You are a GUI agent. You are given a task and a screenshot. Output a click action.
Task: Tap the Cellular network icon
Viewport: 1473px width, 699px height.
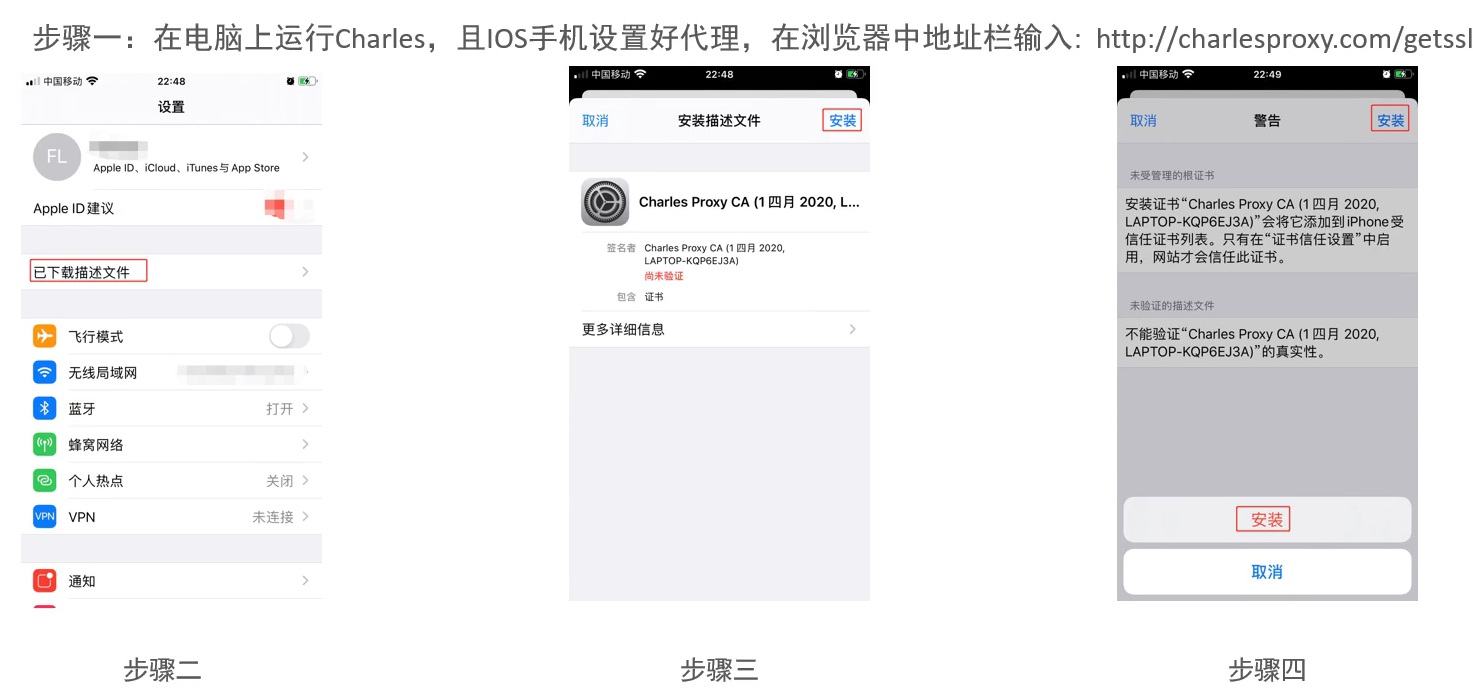click(45, 444)
